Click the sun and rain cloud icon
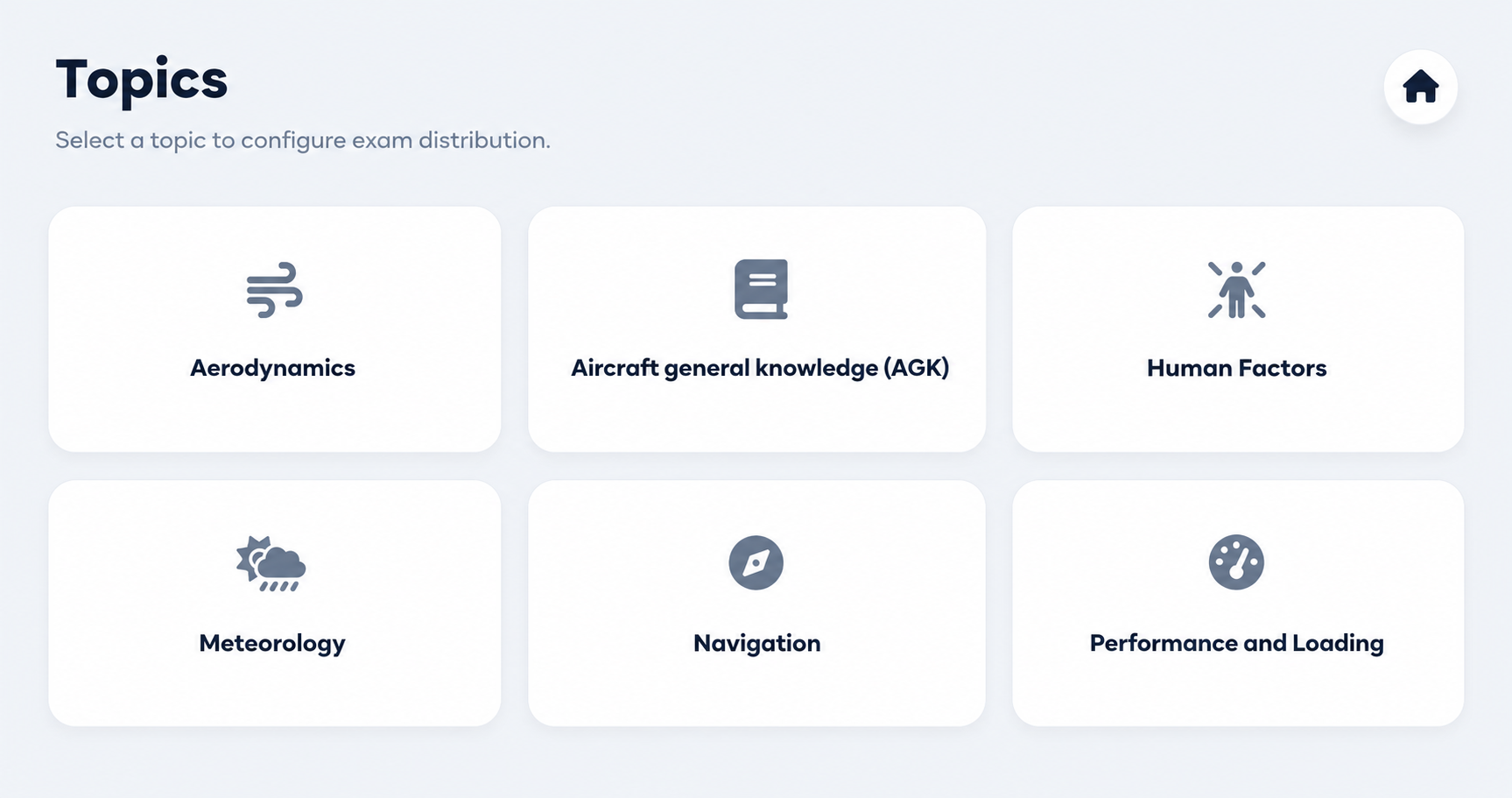Screen dimensions: 1512x798 point(271,563)
